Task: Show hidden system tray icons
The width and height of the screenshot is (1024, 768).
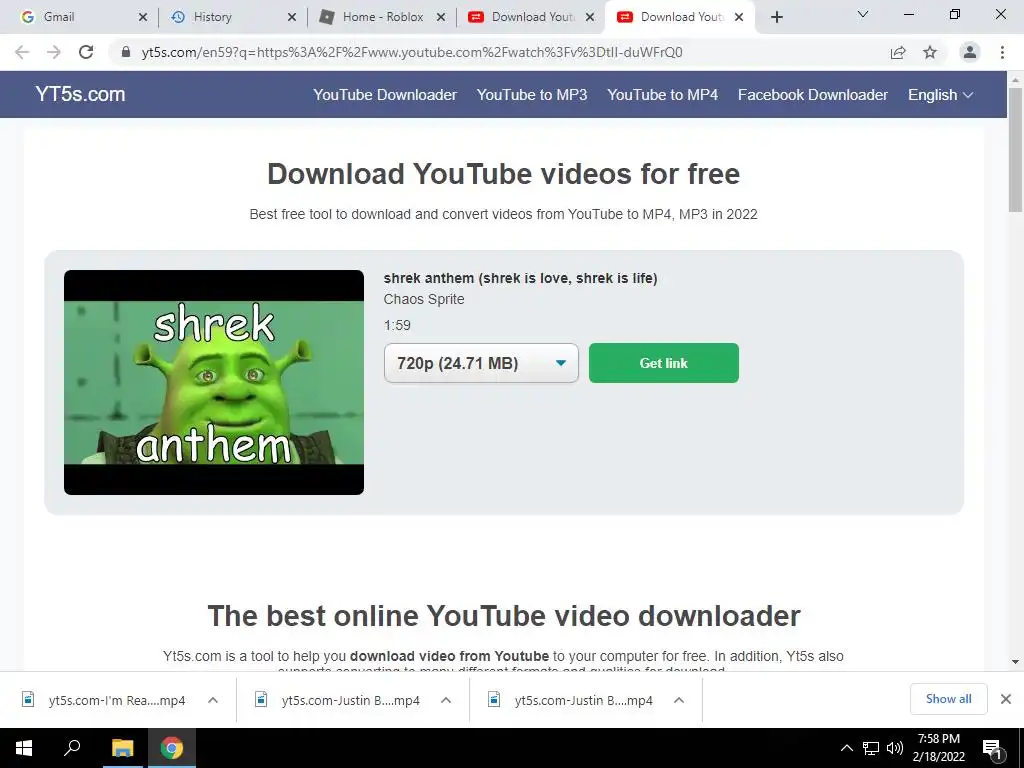Action: pos(846,748)
